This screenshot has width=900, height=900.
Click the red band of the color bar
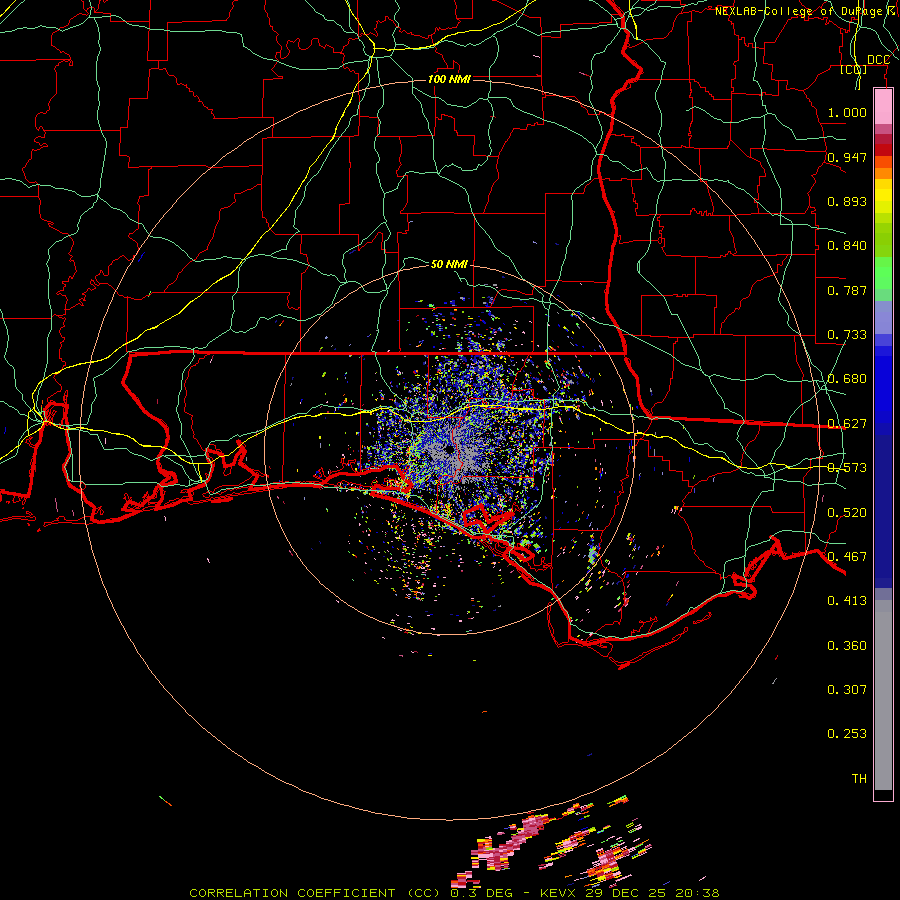click(x=883, y=150)
